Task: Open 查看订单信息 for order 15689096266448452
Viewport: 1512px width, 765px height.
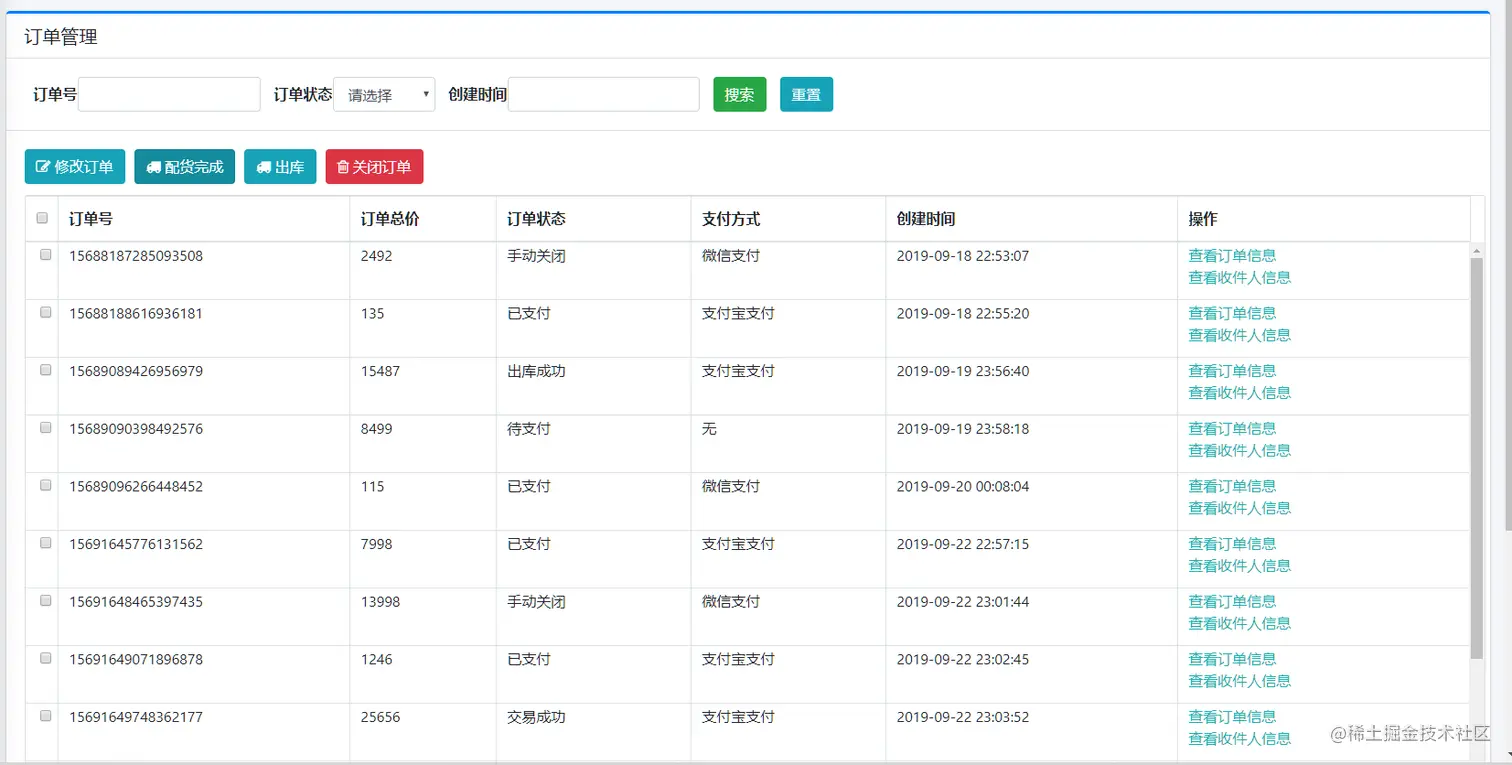Action: click(x=1232, y=486)
